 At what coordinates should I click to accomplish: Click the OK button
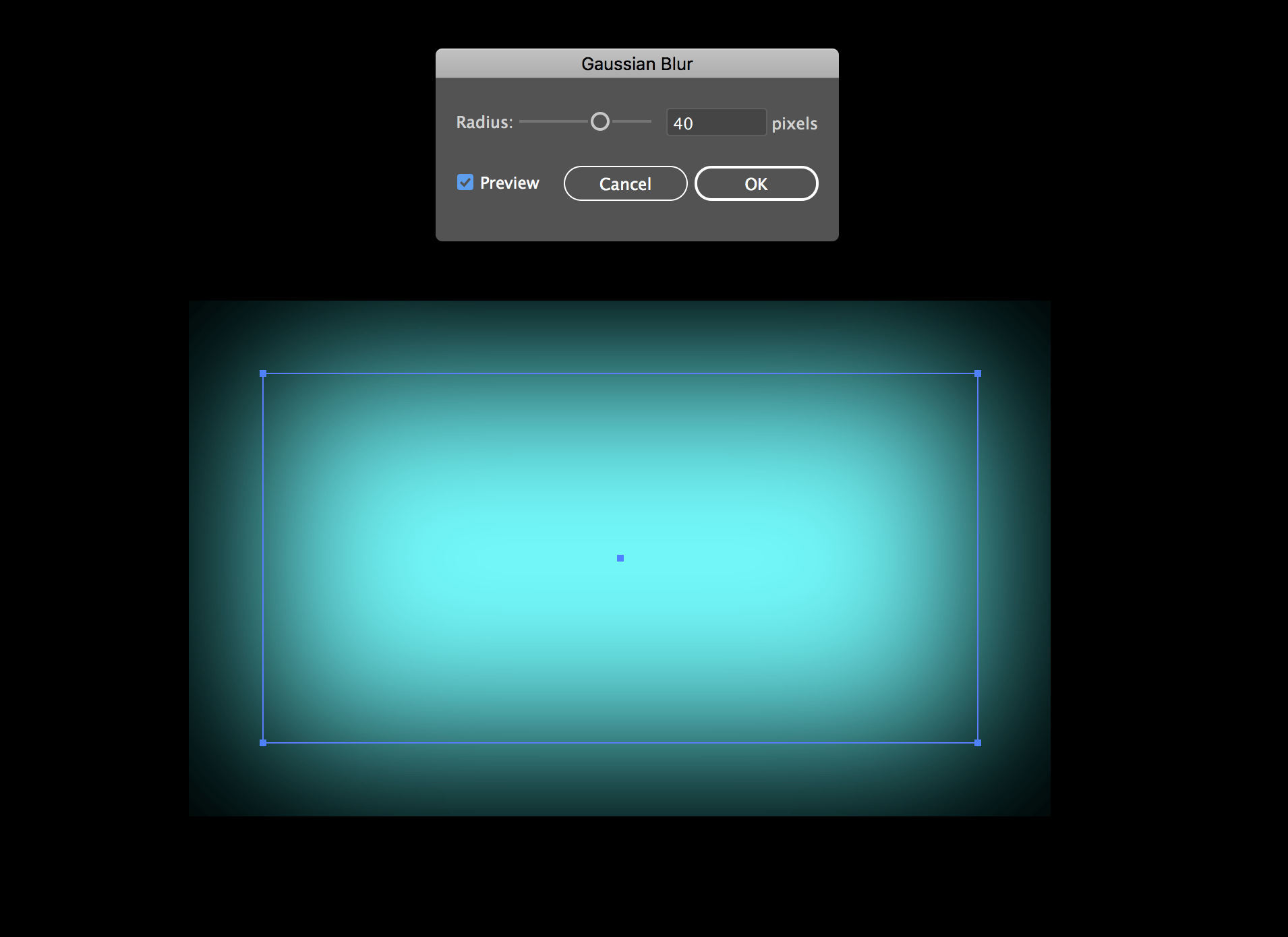756,183
